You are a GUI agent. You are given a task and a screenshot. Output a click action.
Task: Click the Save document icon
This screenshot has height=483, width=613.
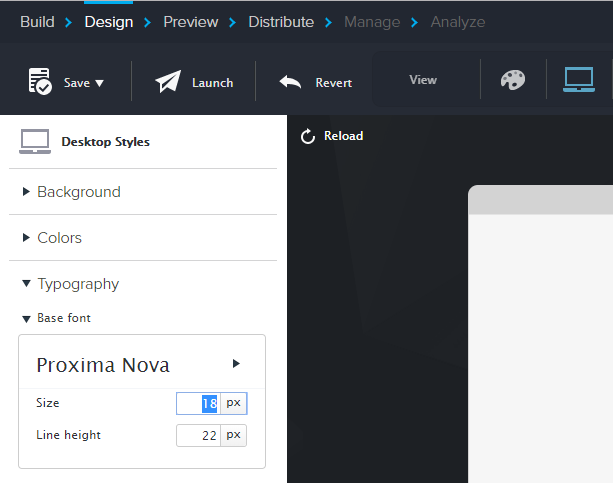[x=39, y=81]
